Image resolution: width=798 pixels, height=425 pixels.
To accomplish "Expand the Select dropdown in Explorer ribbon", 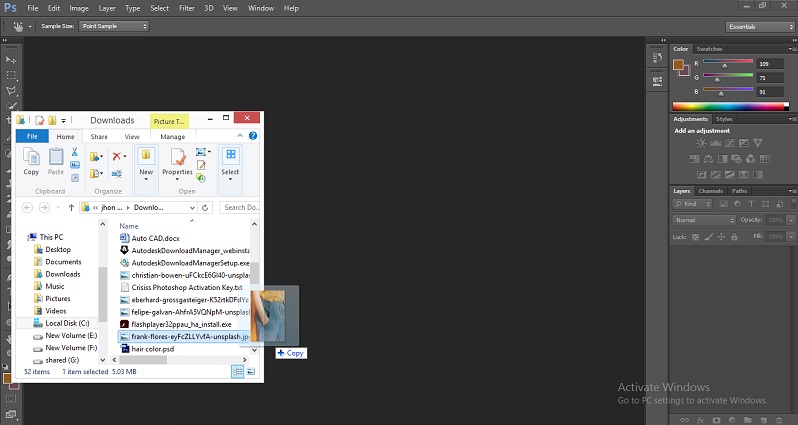I will pyautogui.click(x=230, y=179).
